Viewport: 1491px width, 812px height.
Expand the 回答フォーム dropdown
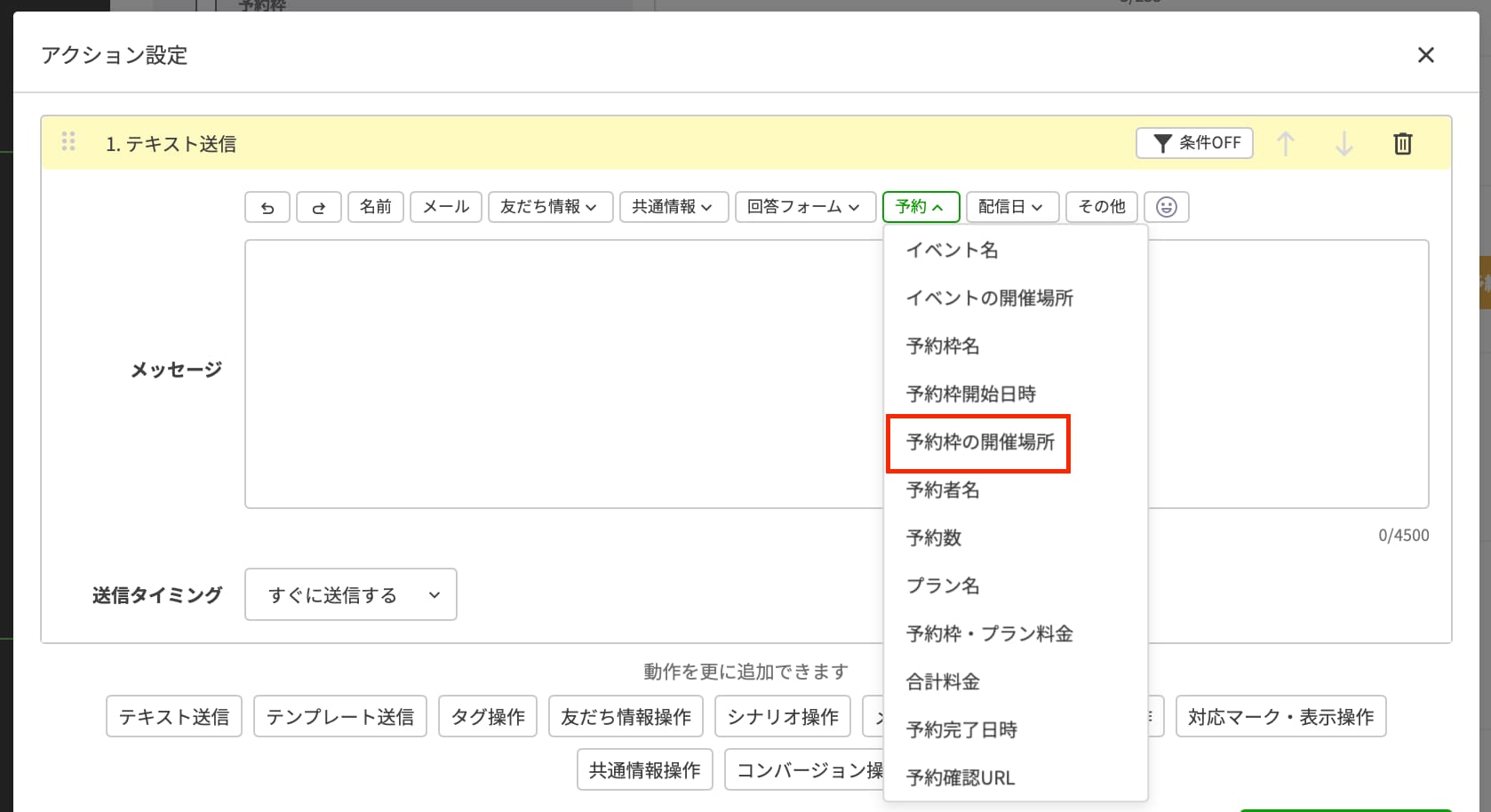(x=805, y=207)
